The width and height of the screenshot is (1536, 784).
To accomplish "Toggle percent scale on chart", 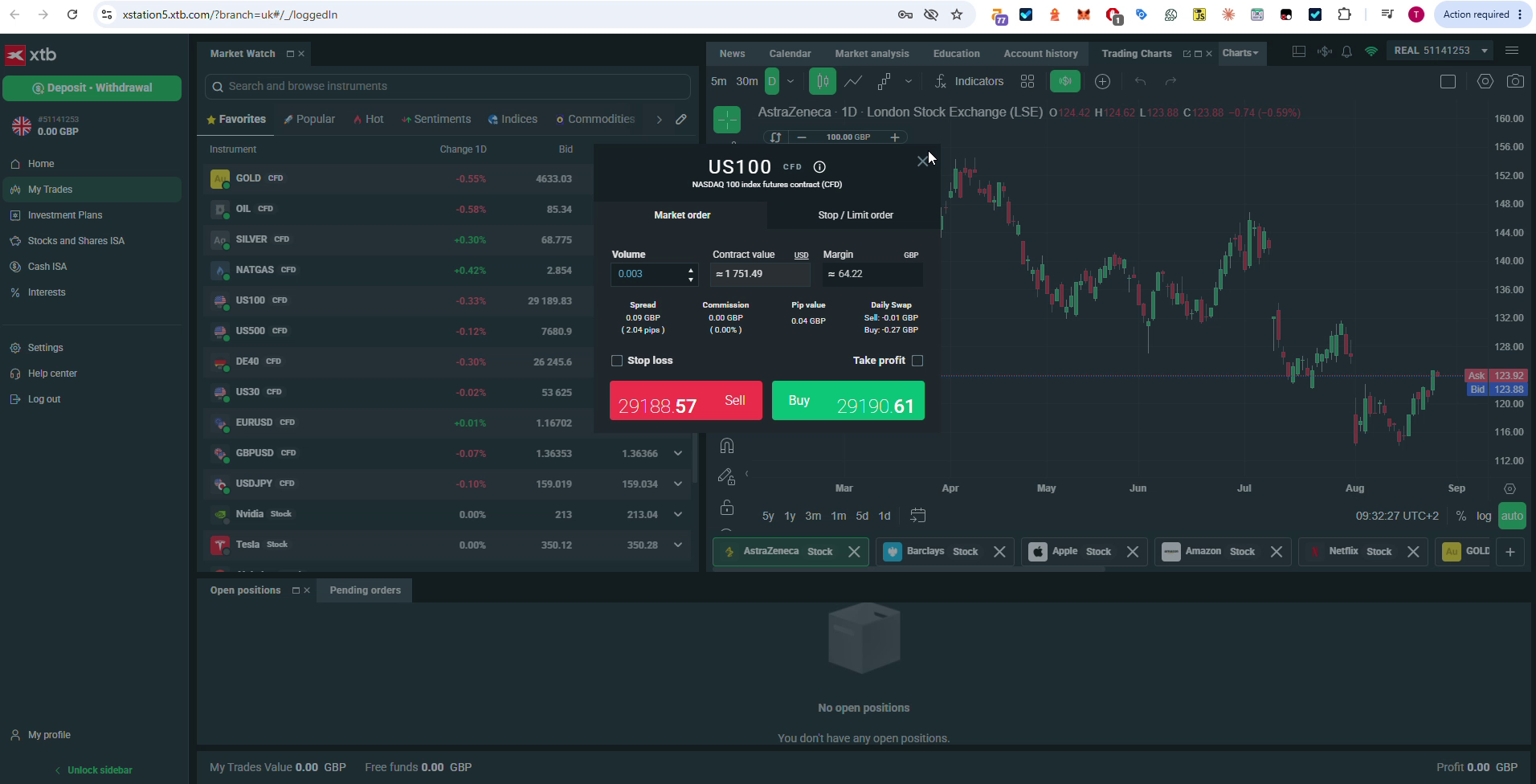I will pos(1460,516).
